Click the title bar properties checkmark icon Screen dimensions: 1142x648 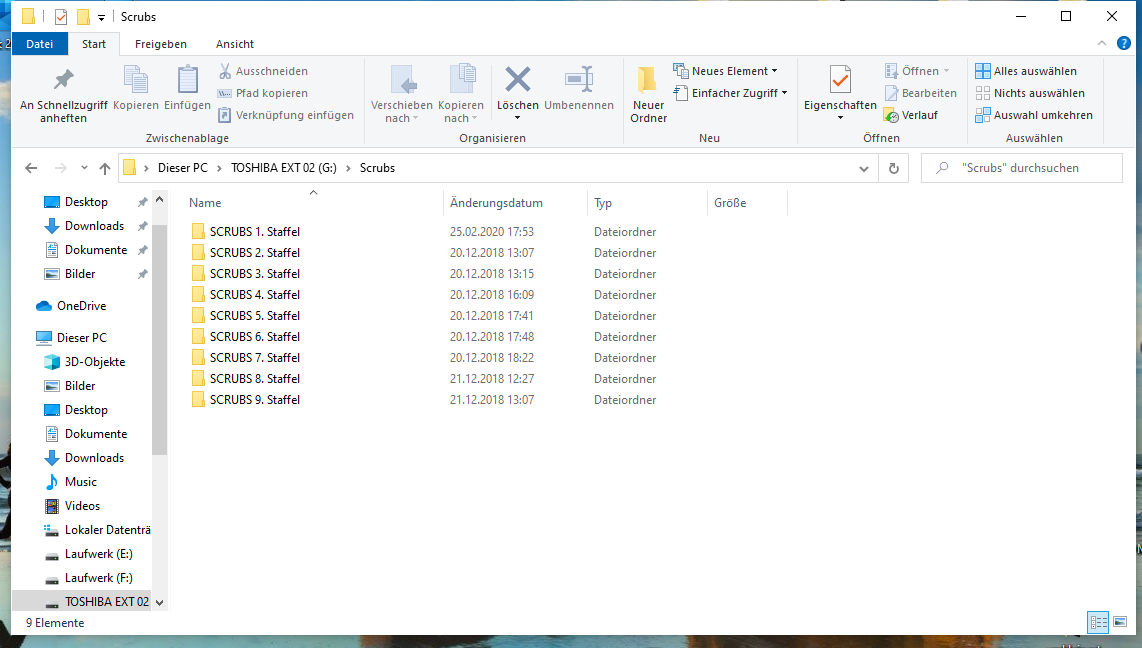coord(61,17)
